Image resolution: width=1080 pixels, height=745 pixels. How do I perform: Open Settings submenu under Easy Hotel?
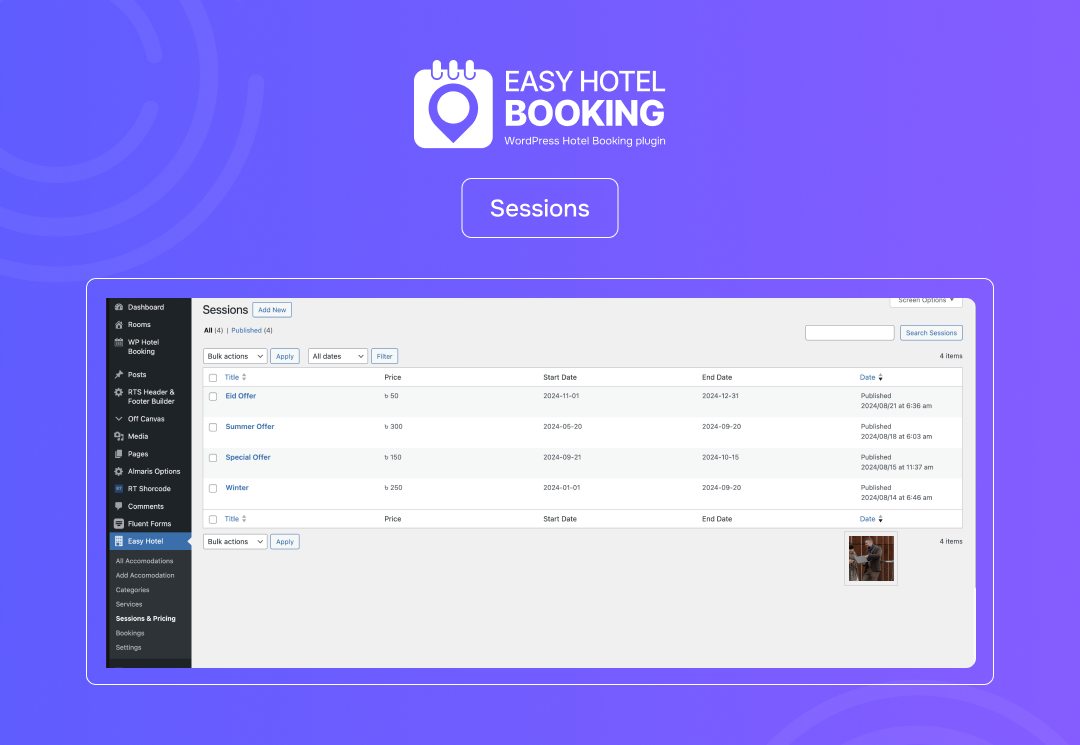tap(128, 648)
